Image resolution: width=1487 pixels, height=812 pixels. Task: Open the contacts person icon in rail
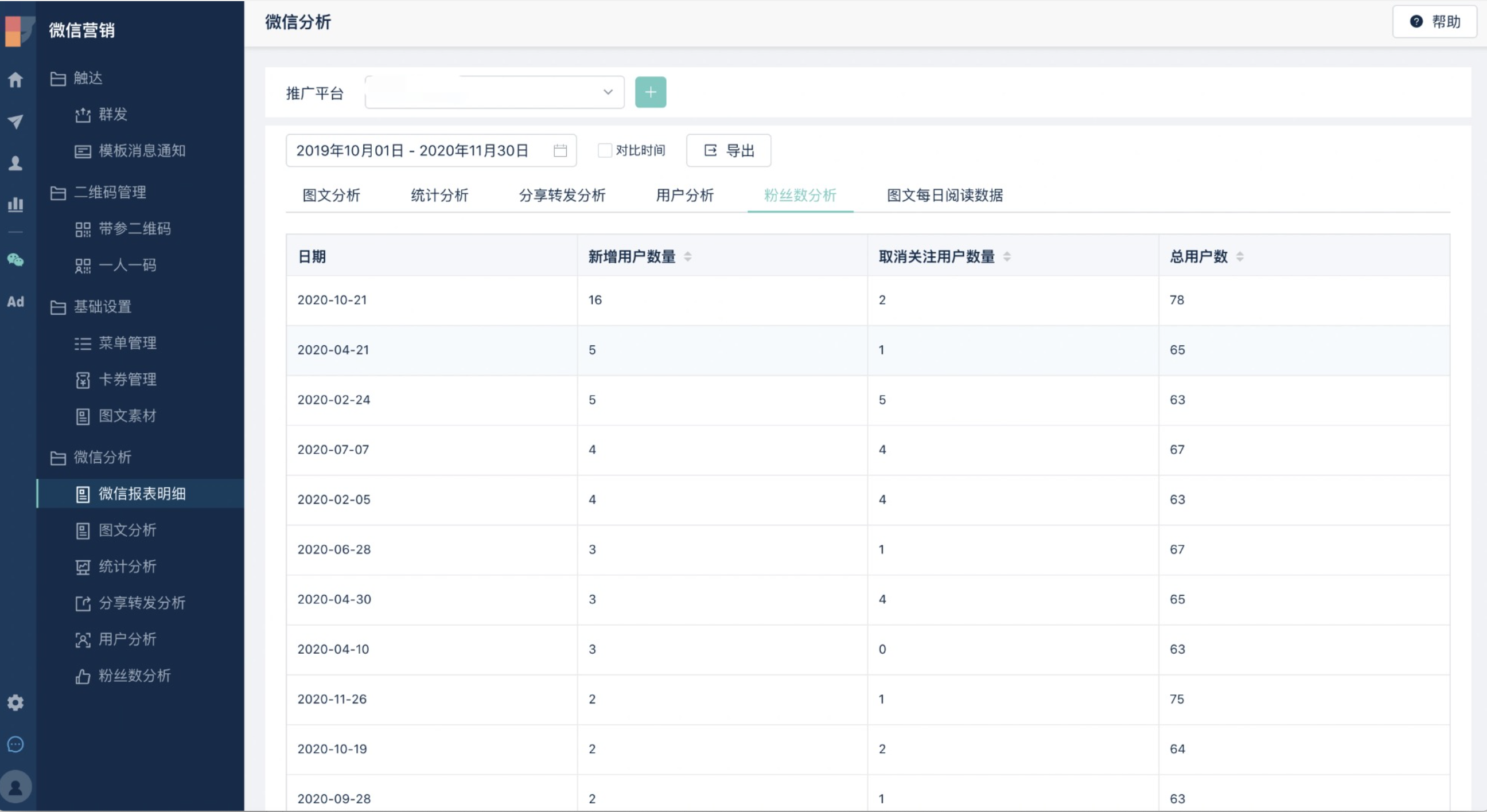15,163
